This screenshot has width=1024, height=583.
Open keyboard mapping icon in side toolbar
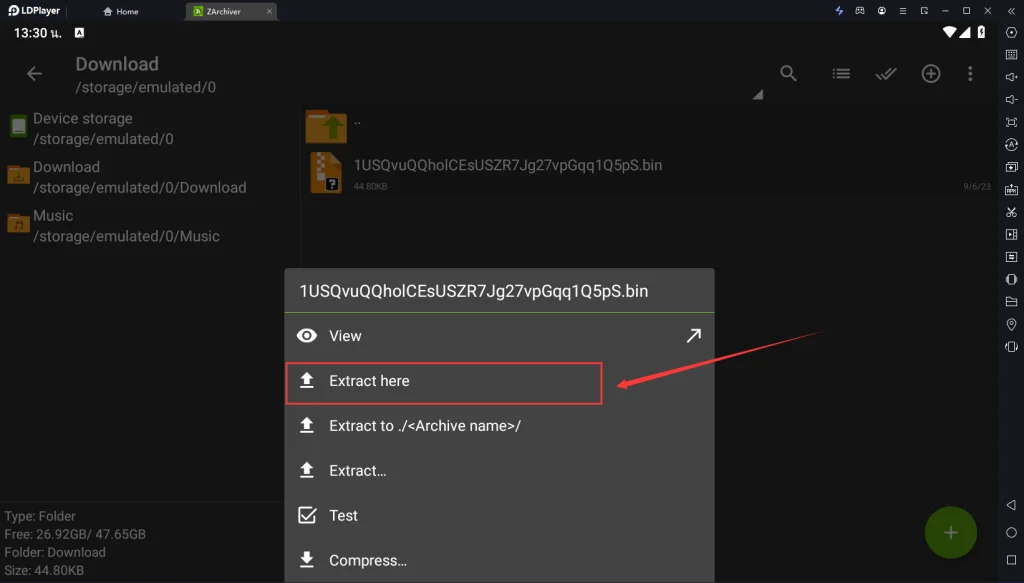coord(1011,55)
